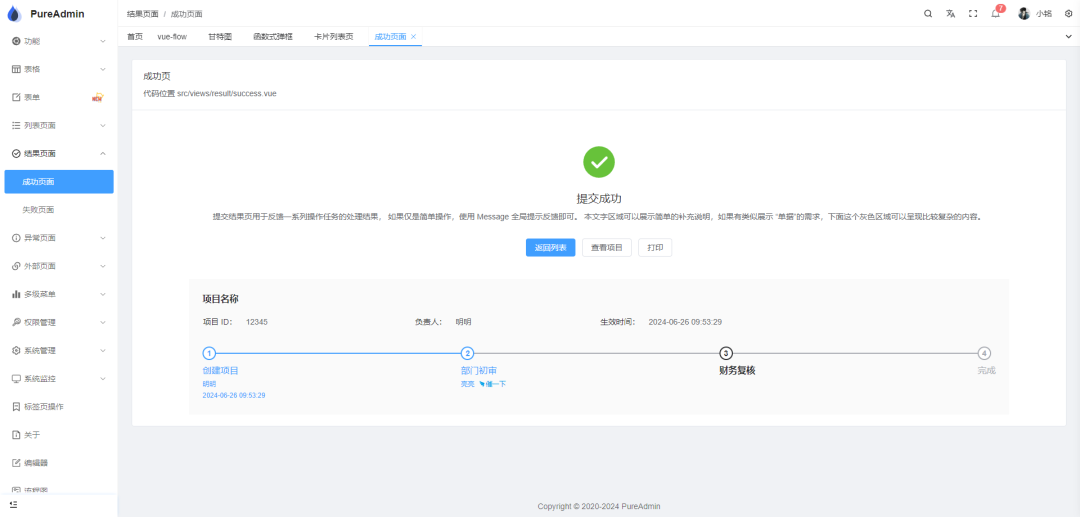Viewport: 1080px width, 517px height.
Task: Click the 查看项目 button
Action: 606,248
